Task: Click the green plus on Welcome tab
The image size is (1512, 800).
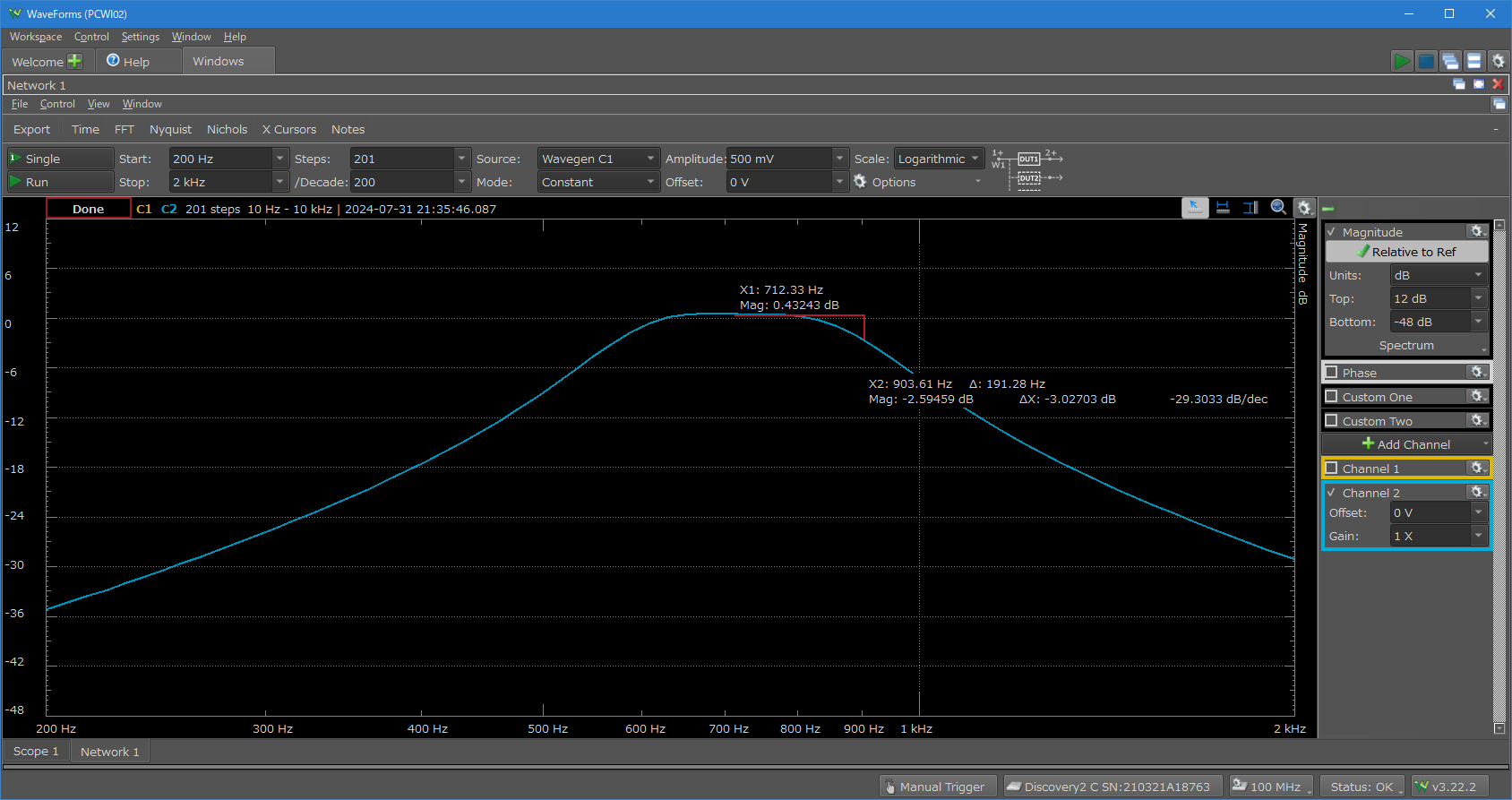Action: pyautogui.click(x=75, y=61)
